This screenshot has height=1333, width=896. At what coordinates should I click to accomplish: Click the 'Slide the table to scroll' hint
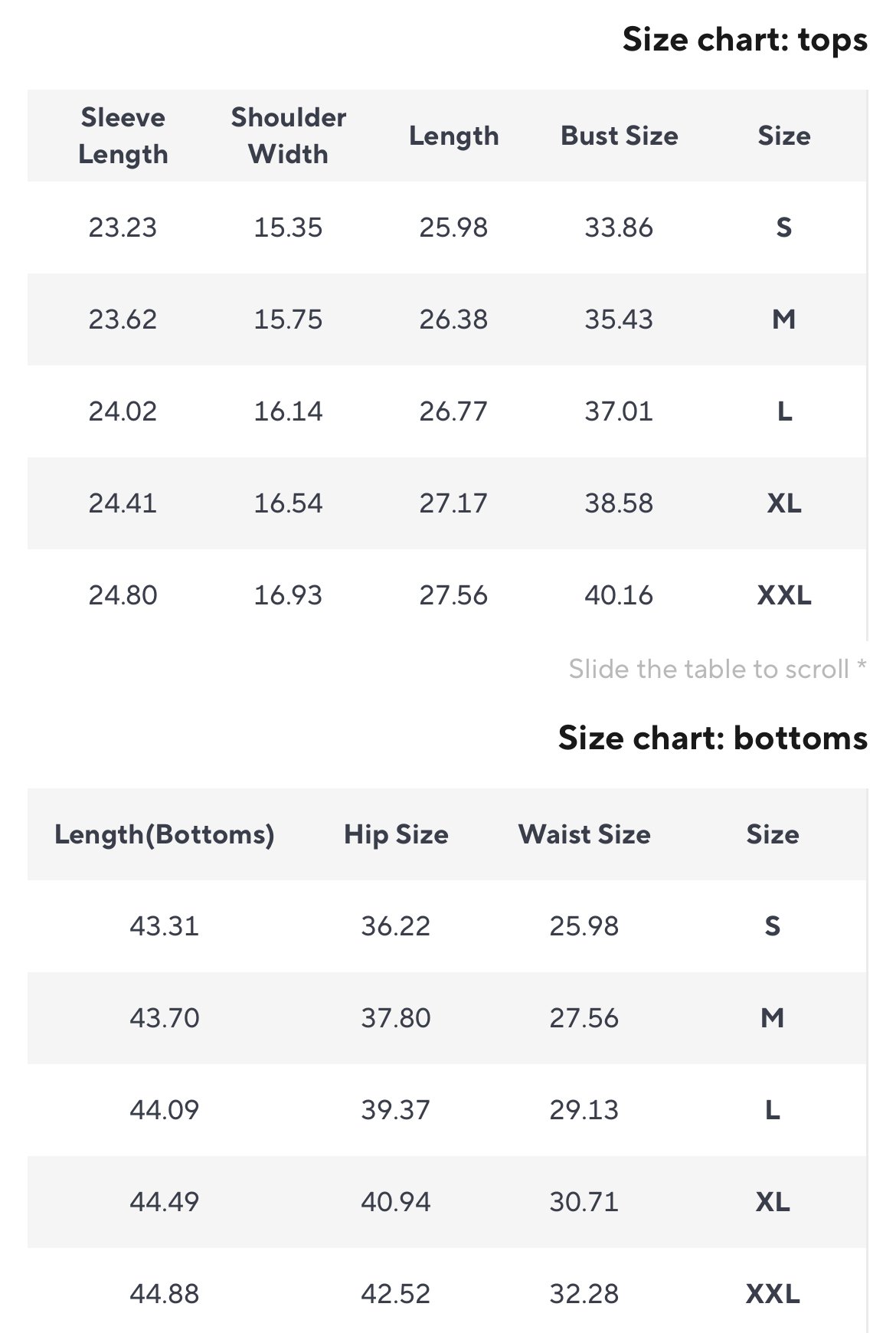(718, 669)
